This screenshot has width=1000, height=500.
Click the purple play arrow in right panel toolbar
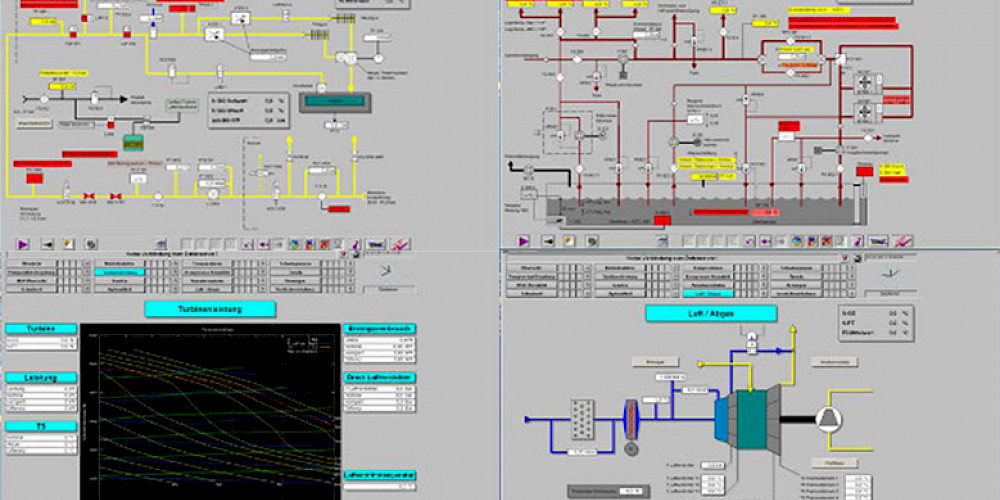522,241
